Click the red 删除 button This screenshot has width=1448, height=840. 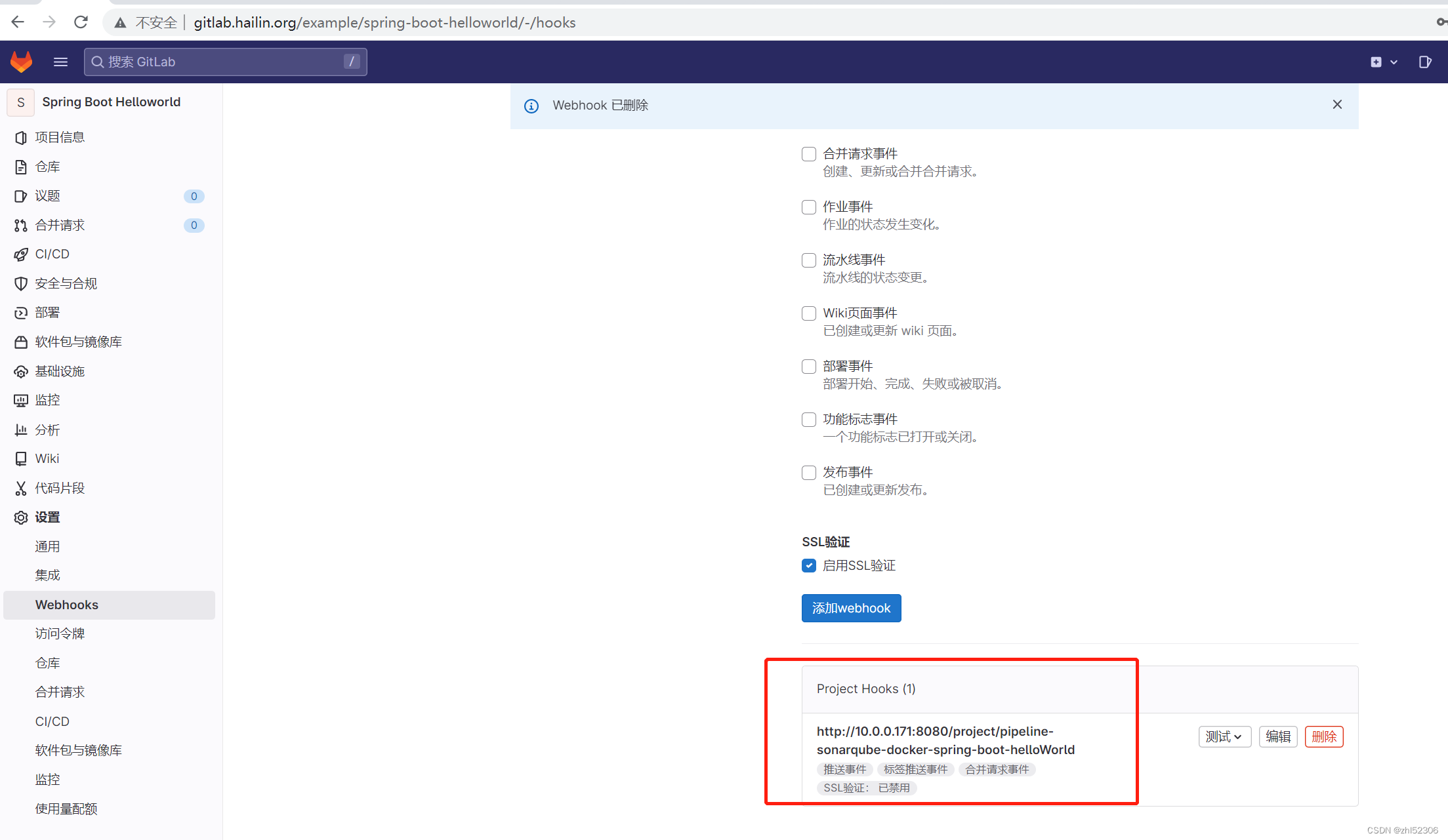click(x=1323, y=736)
